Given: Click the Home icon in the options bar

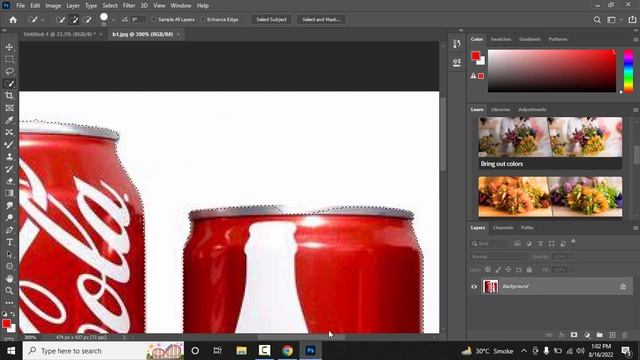Looking at the screenshot, I should pos(13,20).
